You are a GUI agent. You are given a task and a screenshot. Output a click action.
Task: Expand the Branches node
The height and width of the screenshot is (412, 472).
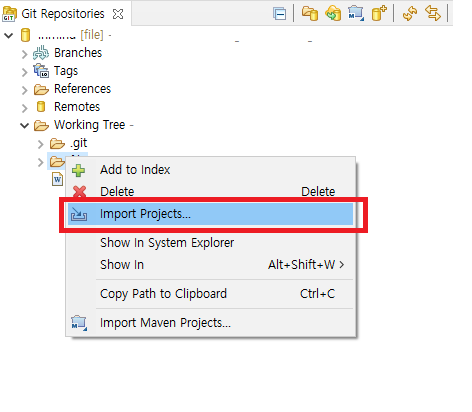[24, 54]
